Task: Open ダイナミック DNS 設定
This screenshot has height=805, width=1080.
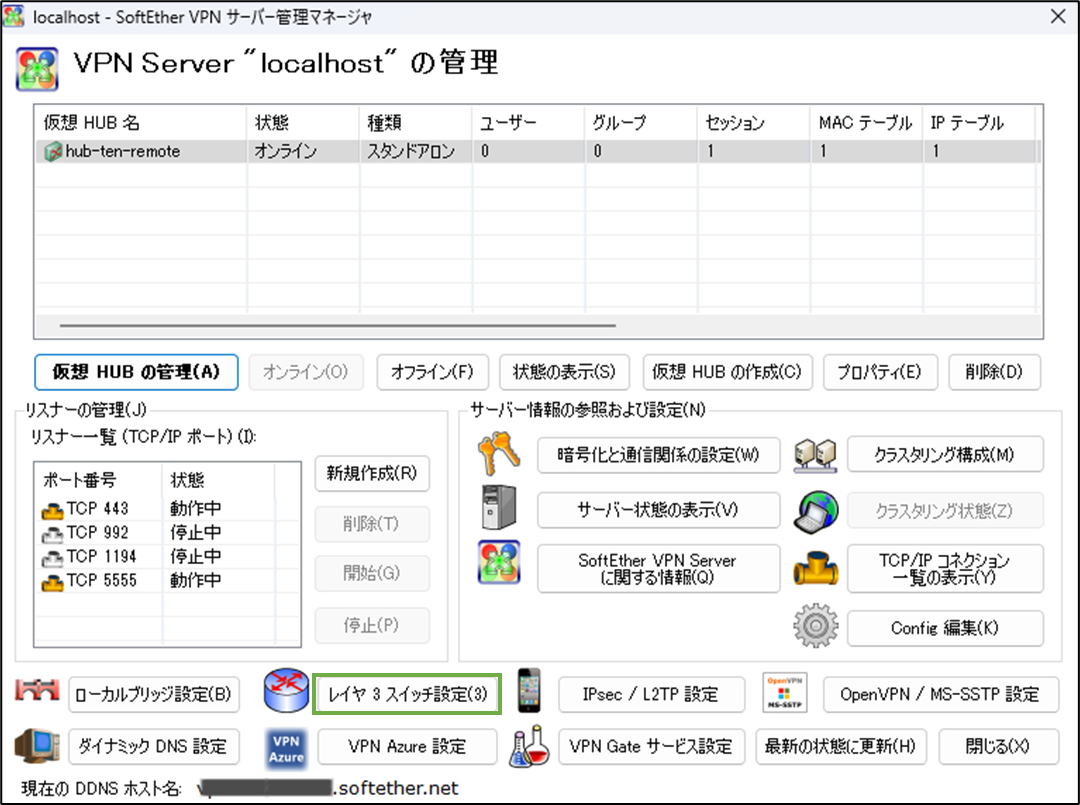Action: (x=154, y=746)
